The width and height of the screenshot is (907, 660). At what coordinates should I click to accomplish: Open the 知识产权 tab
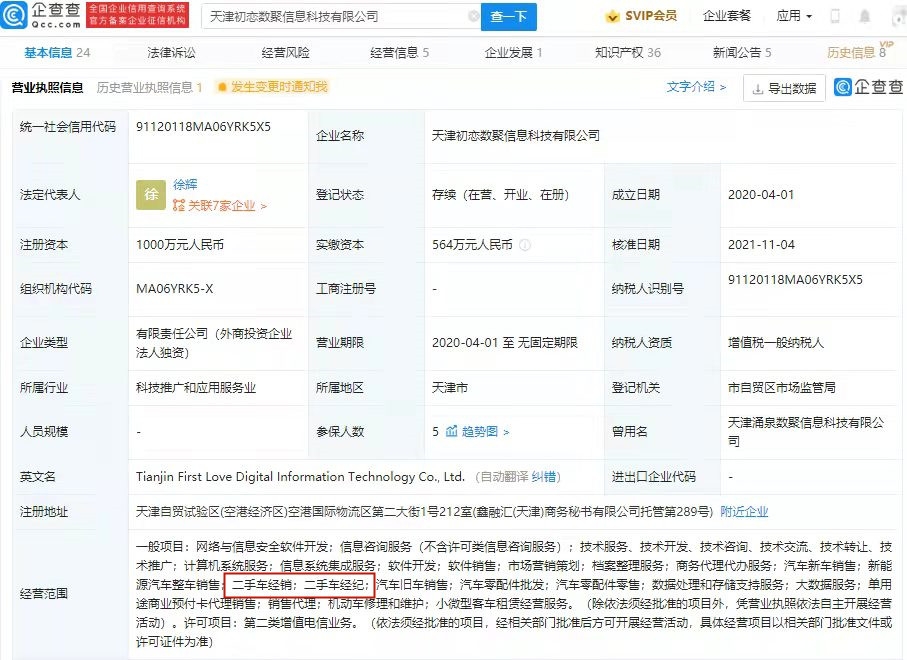[628, 53]
